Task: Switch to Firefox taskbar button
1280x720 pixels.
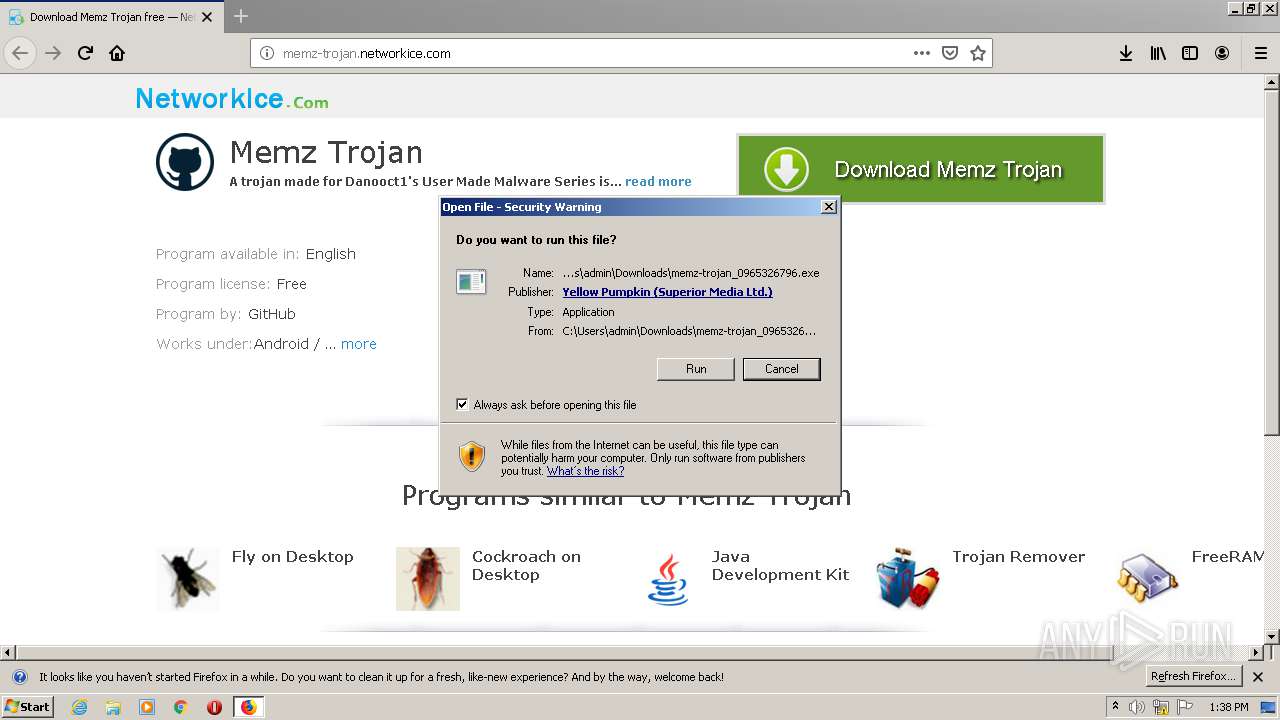Action: click(x=248, y=707)
